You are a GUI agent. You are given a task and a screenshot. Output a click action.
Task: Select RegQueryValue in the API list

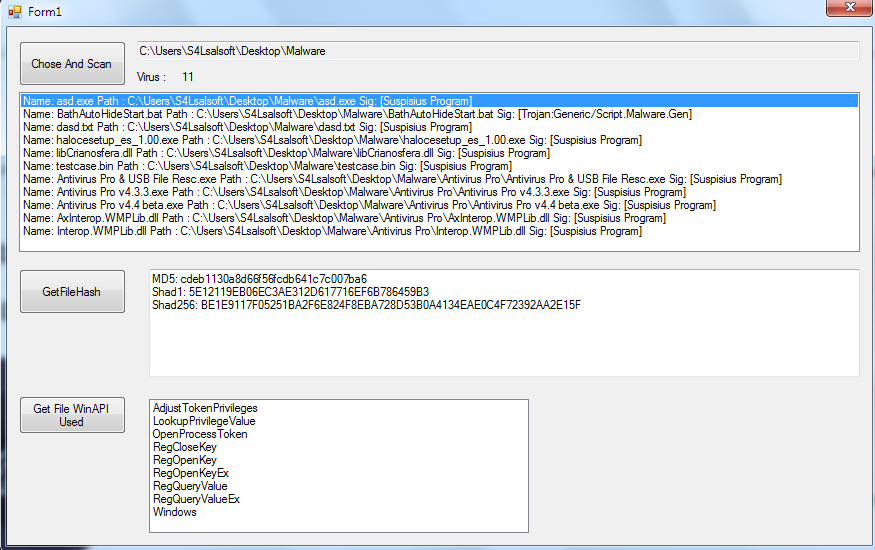[x=339, y=486]
